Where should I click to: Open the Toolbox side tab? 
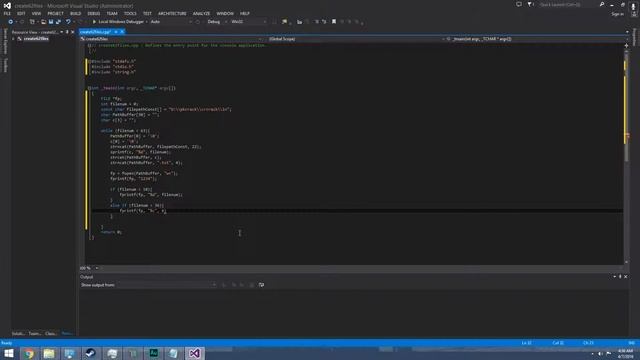point(5,65)
